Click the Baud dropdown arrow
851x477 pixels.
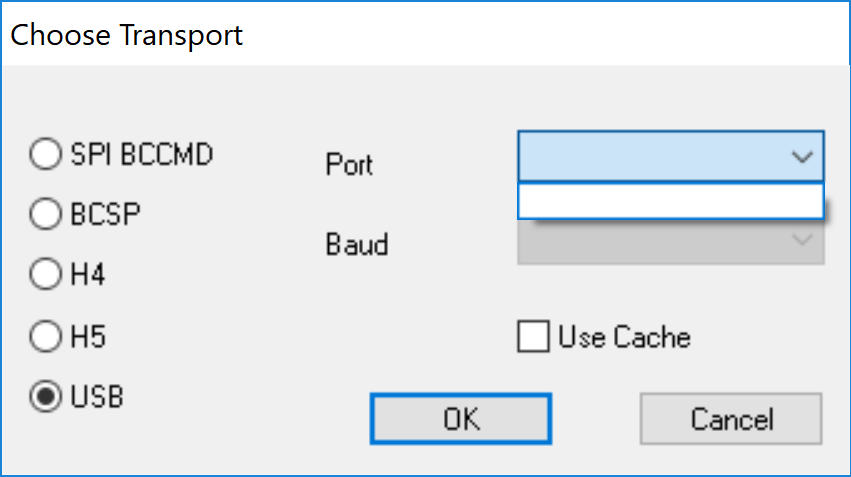click(x=802, y=240)
